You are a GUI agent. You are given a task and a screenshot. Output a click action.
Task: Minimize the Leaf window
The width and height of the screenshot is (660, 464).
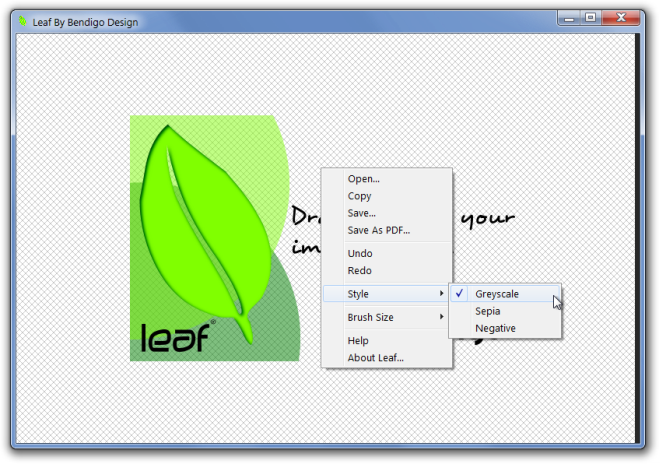(x=571, y=18)
